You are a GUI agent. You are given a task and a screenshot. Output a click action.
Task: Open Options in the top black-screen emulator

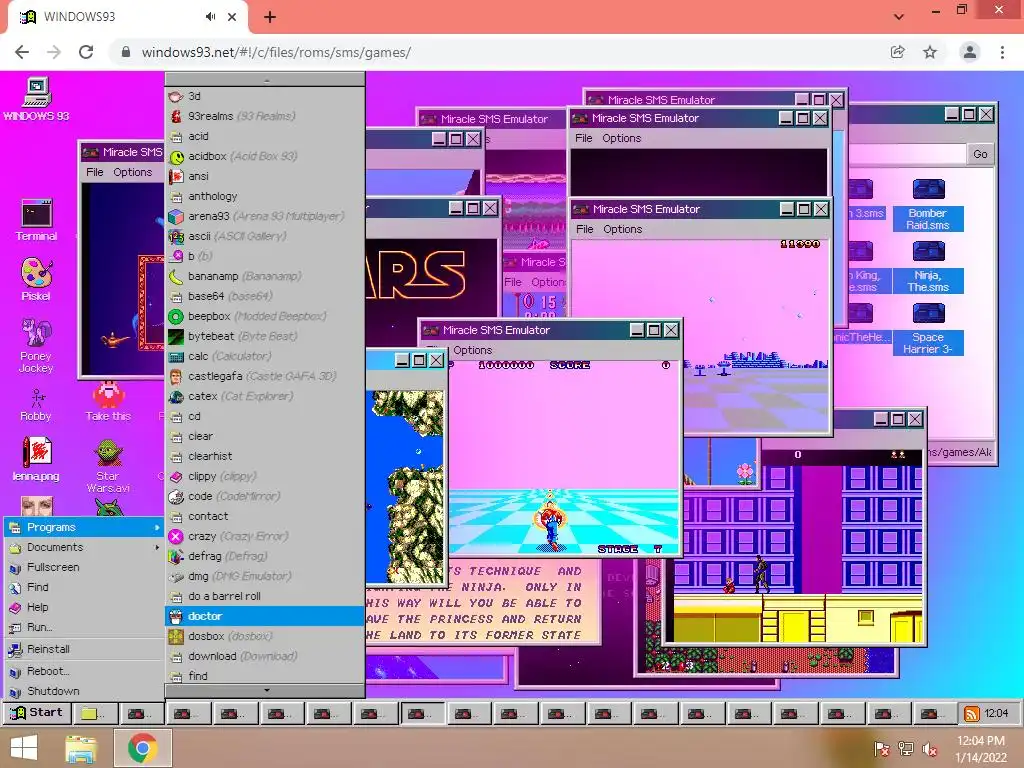[x=621, y=138]
